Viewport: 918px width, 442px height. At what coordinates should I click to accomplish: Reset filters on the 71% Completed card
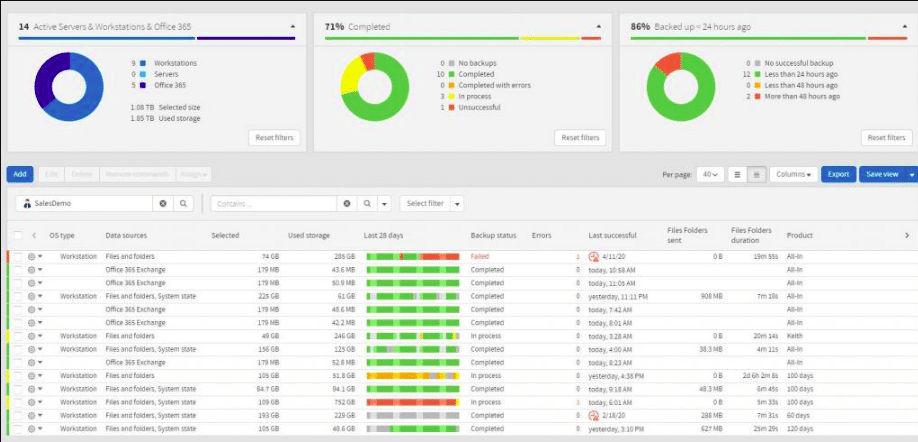click(x=580, y=138)
